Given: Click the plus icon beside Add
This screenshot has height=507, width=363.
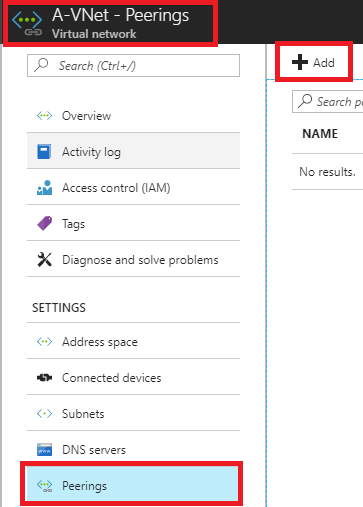Looking at the screenshot, I should tap(300, 62).
